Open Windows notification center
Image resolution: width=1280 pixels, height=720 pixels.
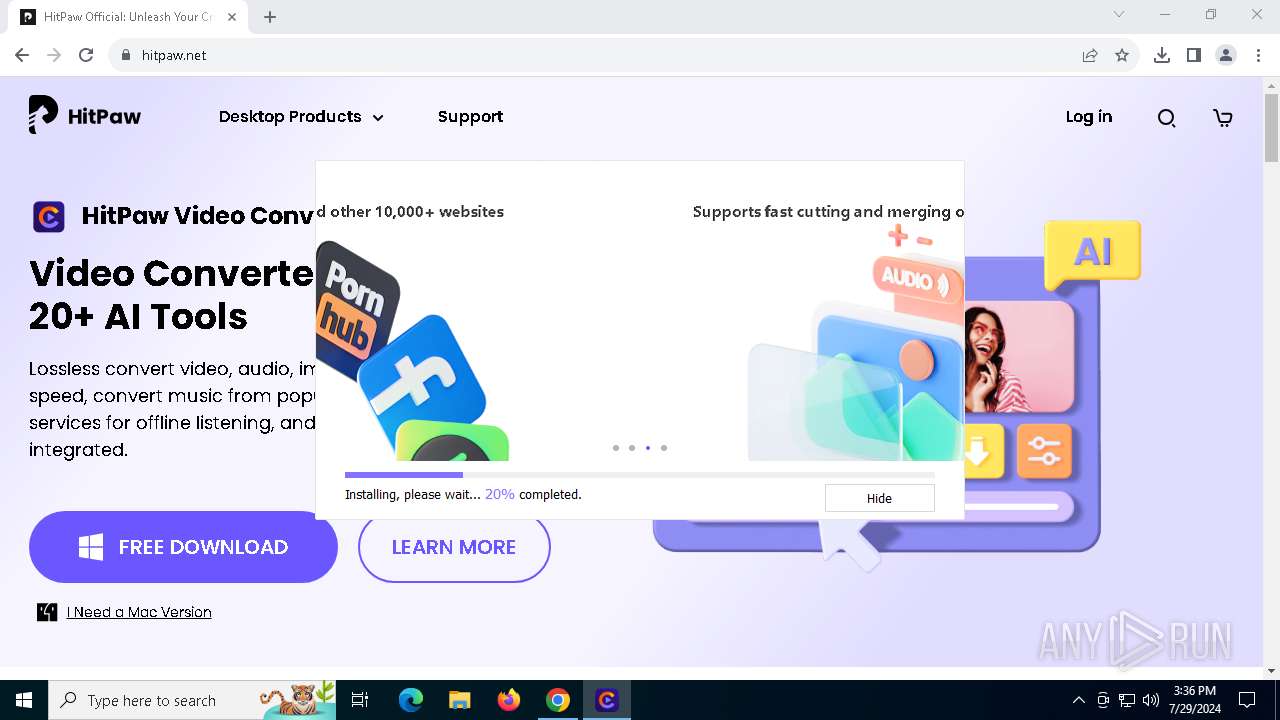pyautogui.click(x=1247, y=700)
